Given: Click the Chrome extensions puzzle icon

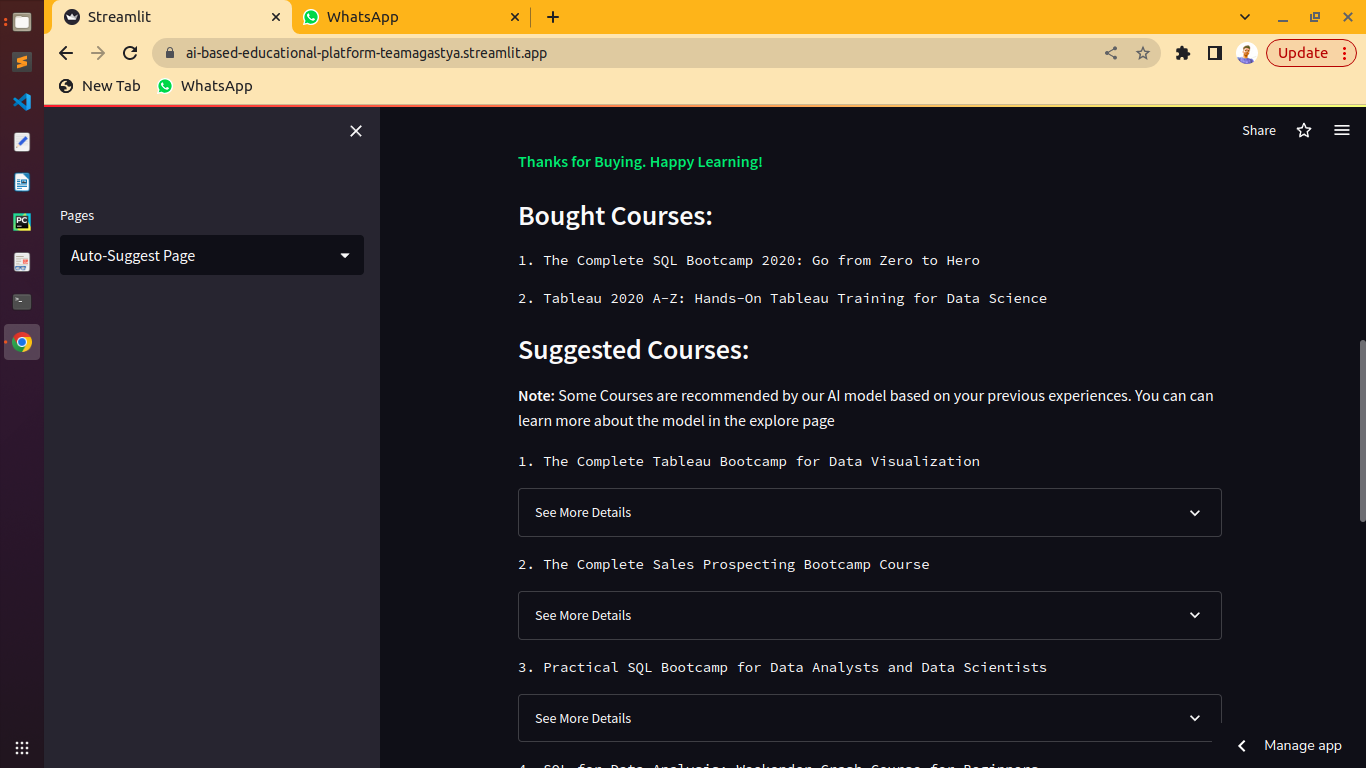Looking at the screenshot, I should click(x=1183, y=52).
